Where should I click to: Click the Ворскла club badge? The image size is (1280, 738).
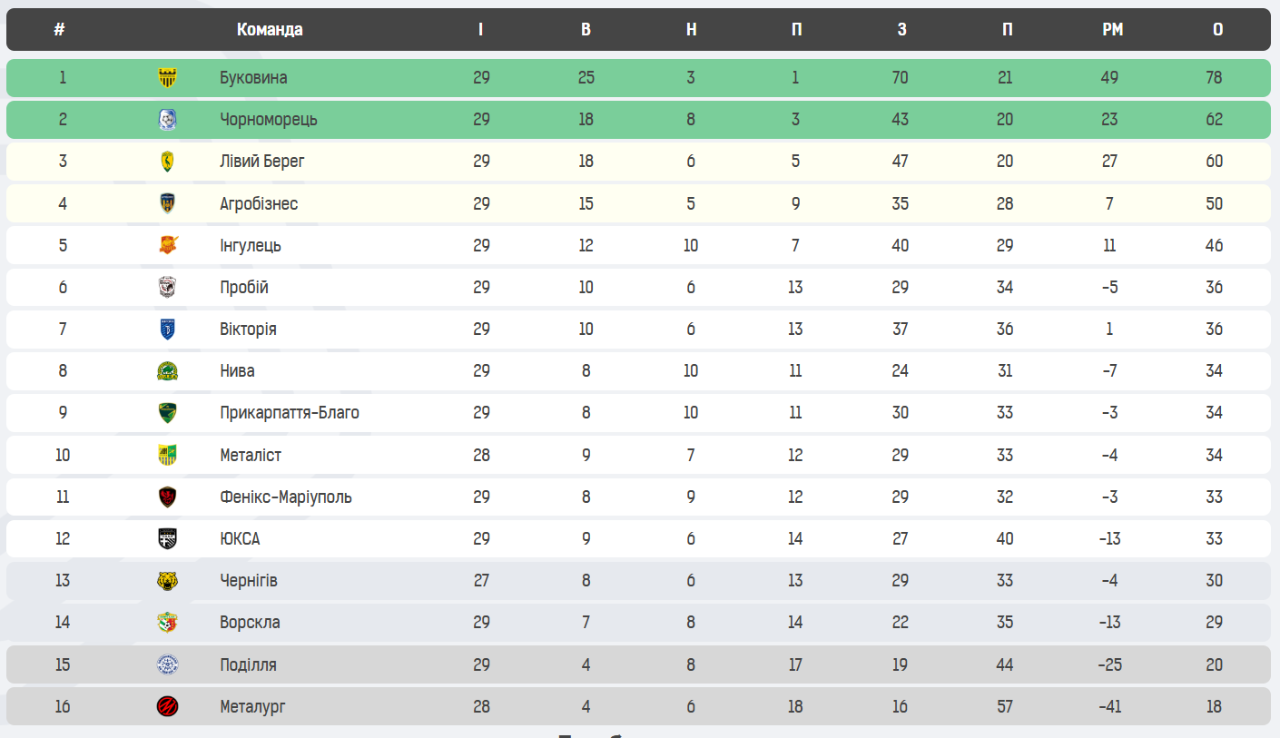(167, 623)
